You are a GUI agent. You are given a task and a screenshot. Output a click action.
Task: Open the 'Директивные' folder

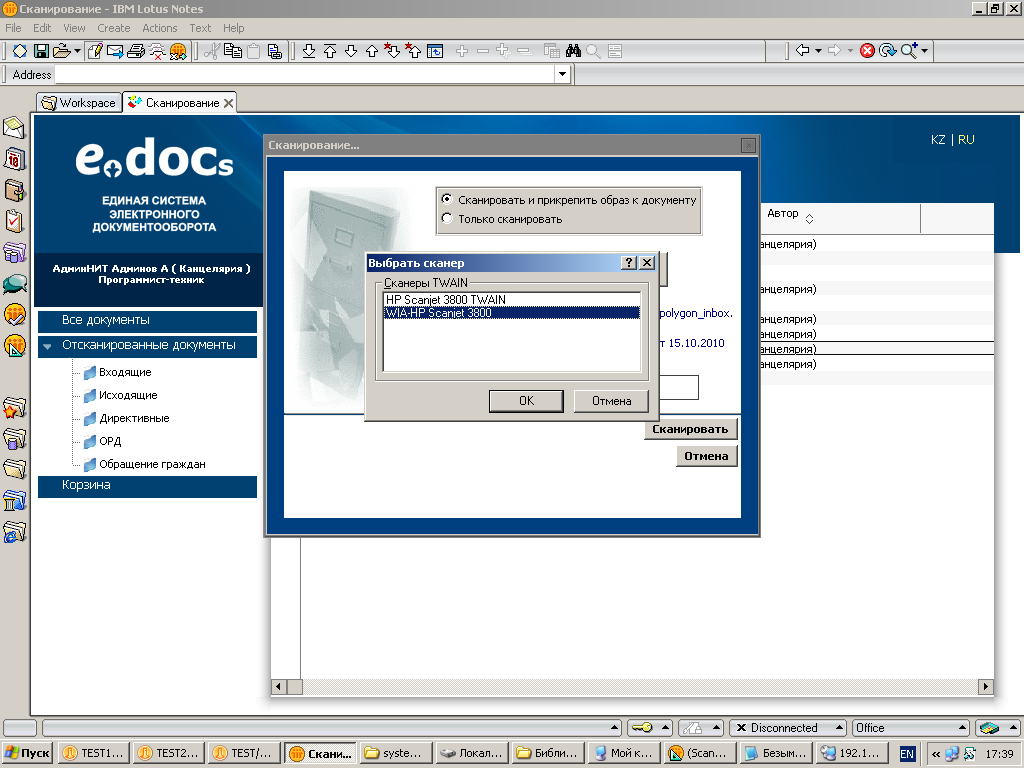point(134,418)
